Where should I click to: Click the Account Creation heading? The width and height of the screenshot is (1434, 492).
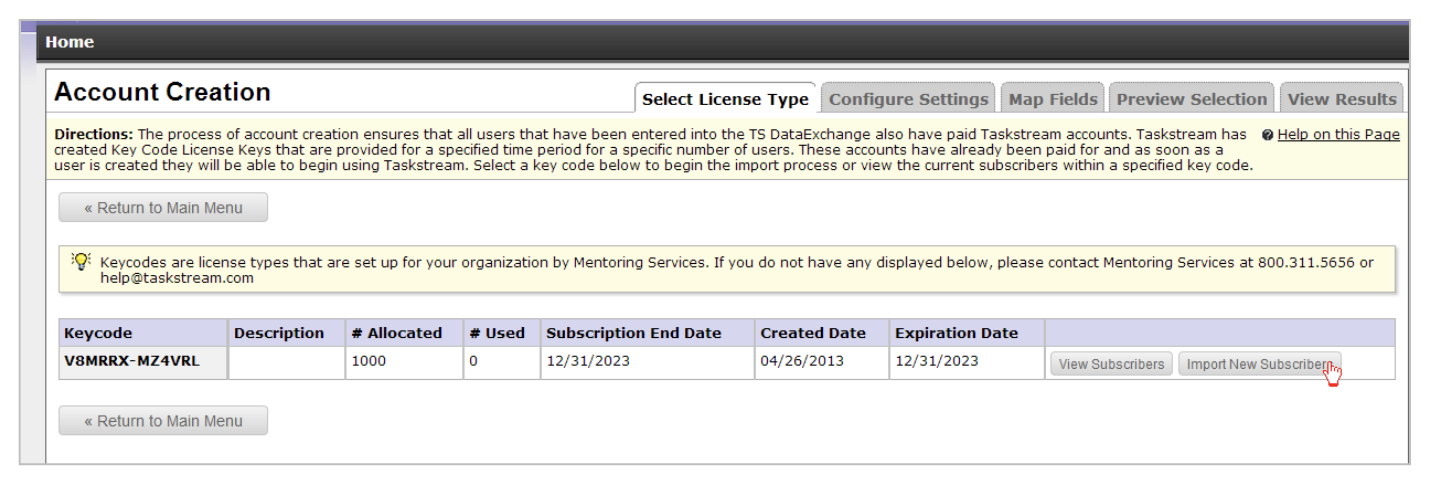[x=163, y=93]
